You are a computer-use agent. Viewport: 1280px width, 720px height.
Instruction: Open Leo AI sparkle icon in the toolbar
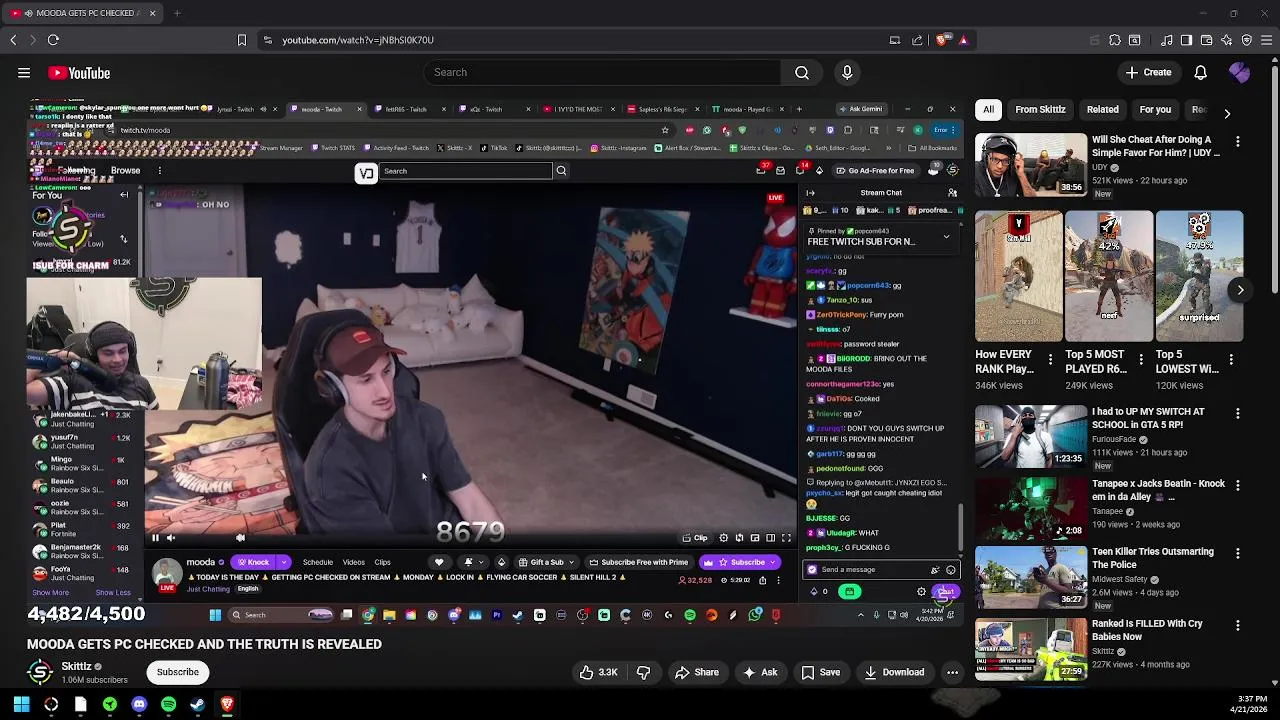click(1226, 40)
